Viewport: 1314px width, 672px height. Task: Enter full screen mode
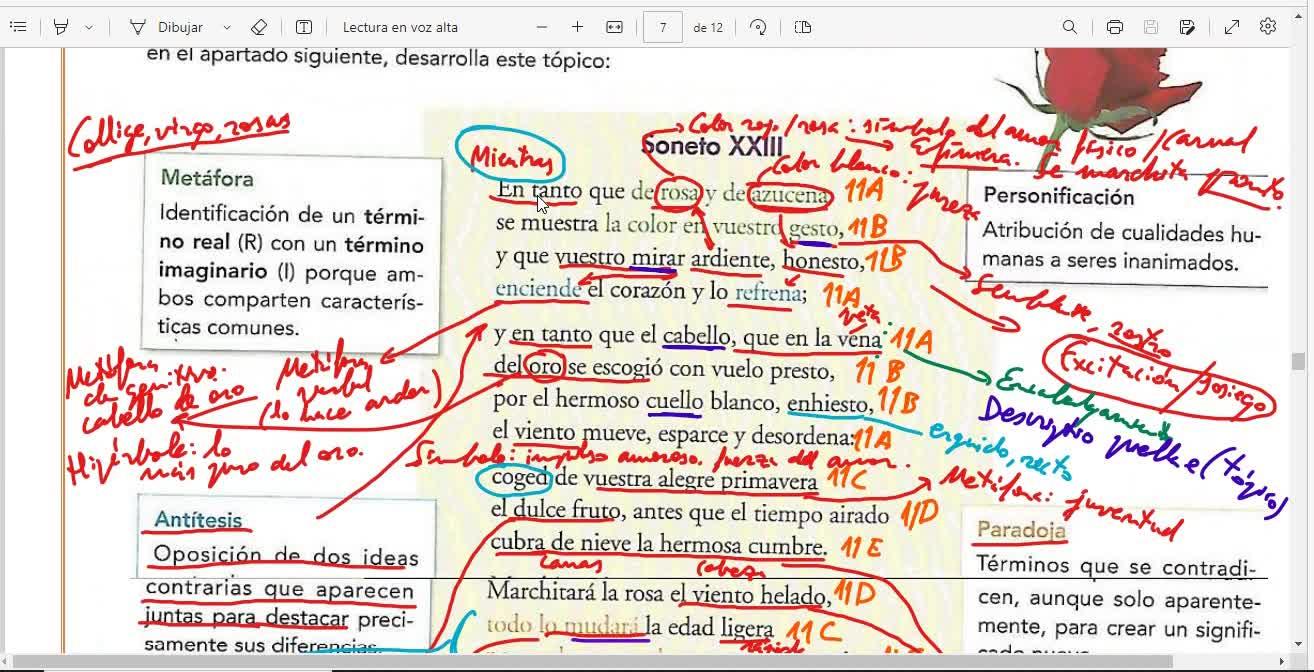[x=1232, y=27]
